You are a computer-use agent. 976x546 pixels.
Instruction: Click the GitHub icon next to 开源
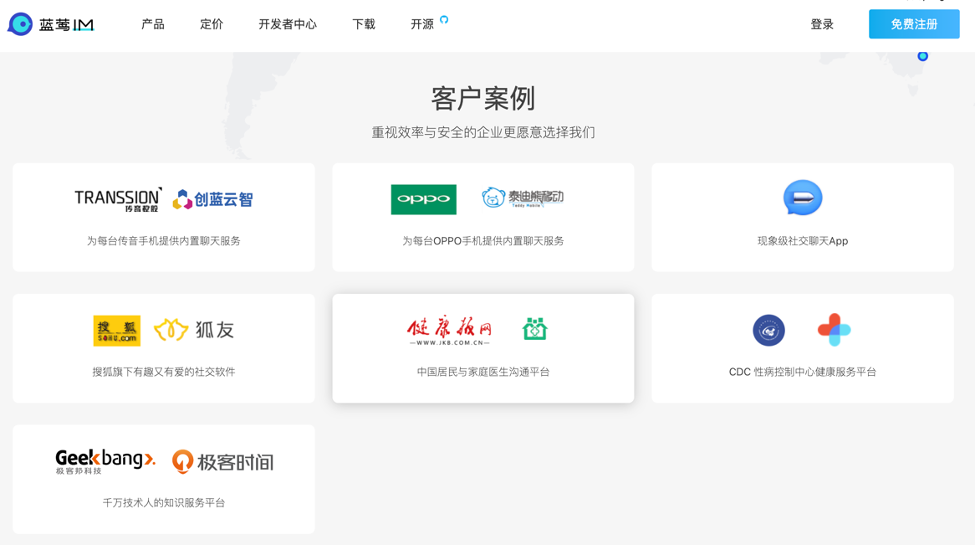point(444,20)
